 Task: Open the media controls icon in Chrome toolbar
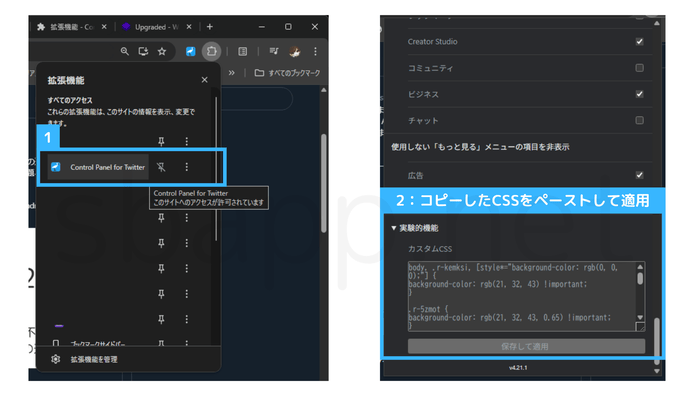pos(274,51)
